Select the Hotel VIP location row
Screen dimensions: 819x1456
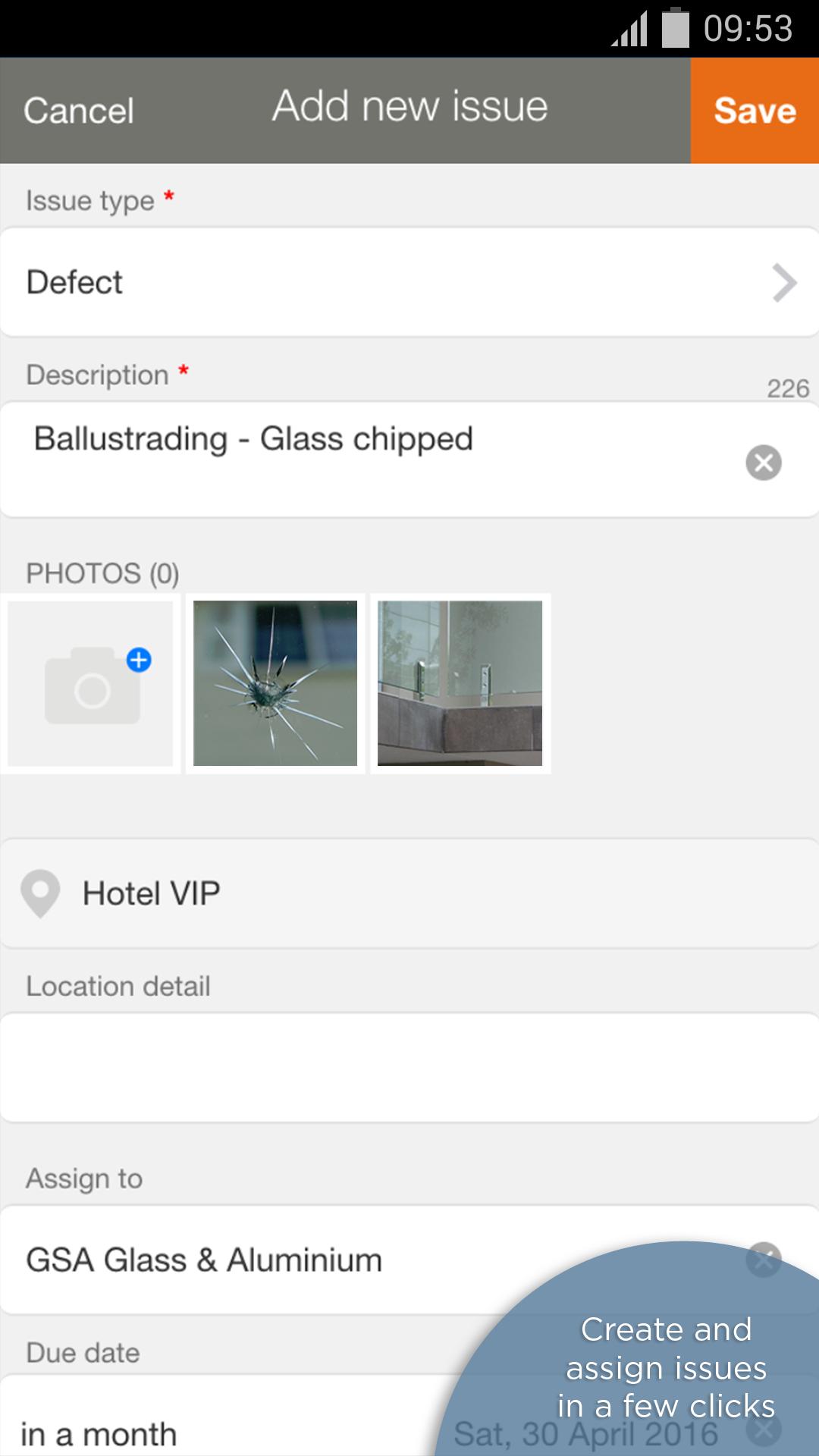[x=409, y=893]
